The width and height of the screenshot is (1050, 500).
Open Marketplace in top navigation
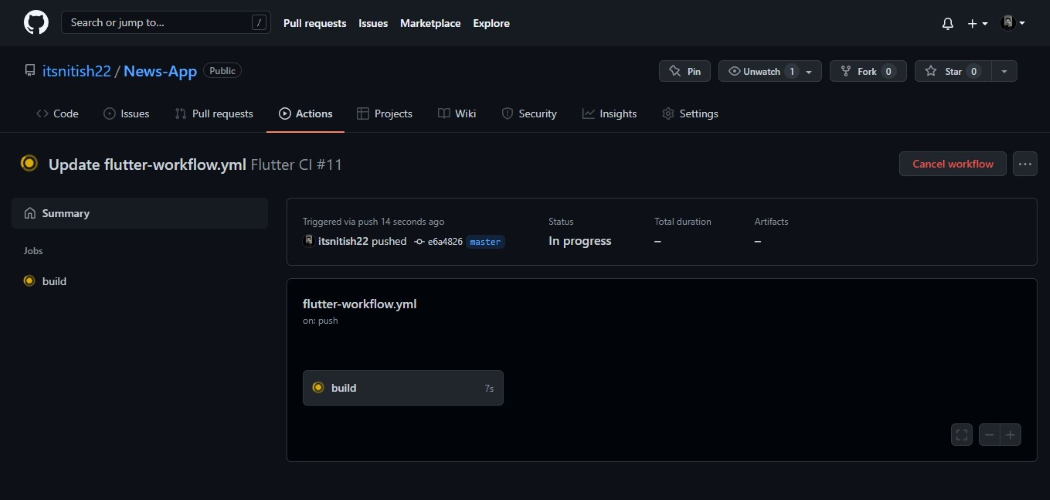point(431,23)
